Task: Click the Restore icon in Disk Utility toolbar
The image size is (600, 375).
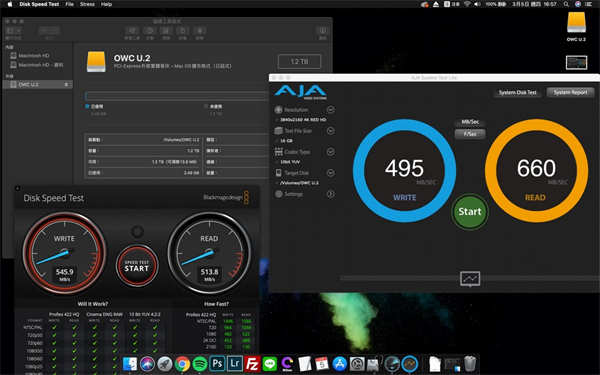Action: point(183,31)
